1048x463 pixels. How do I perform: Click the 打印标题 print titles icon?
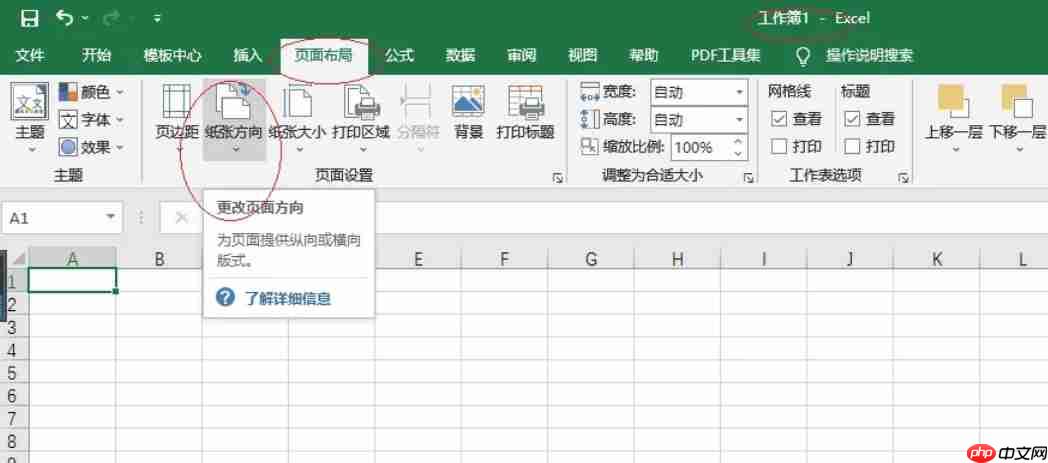tap(525, 102)
